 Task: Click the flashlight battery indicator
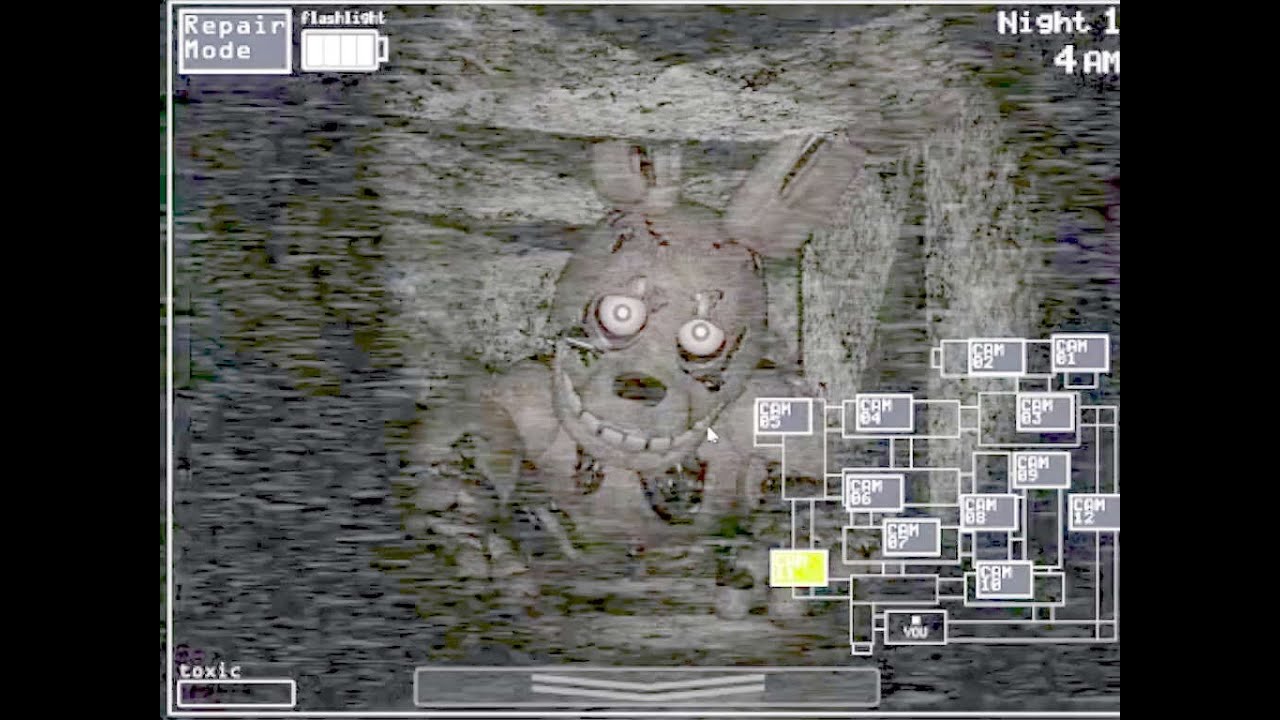(344, 50)
